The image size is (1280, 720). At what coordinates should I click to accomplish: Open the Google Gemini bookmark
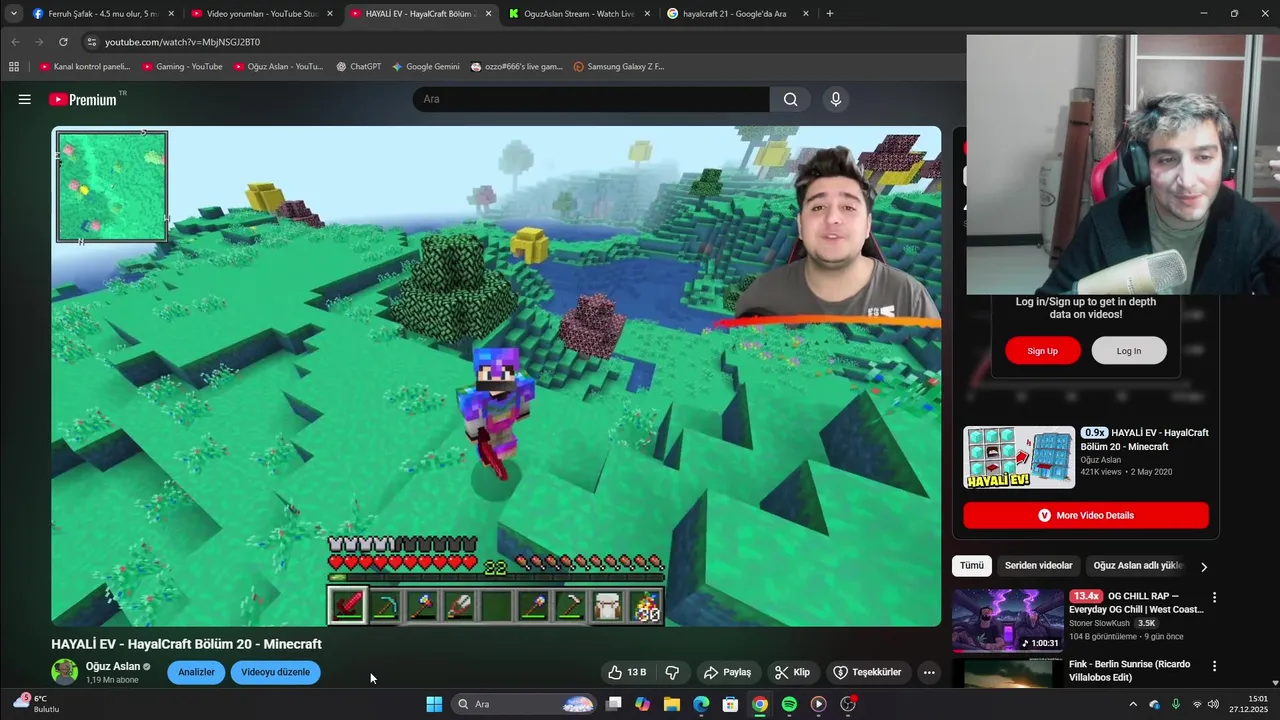(x=426, y=67)
